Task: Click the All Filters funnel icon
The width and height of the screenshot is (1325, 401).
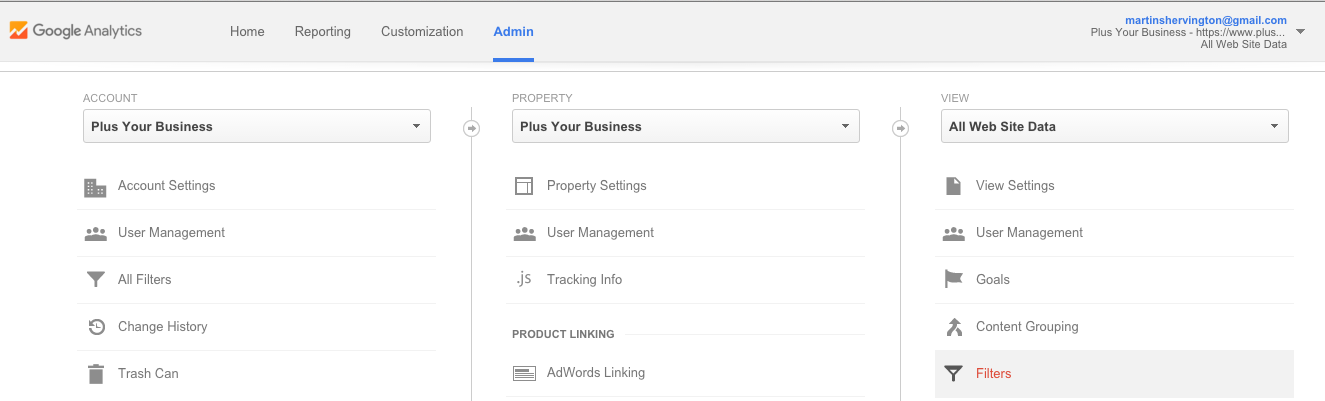Action: [95, 280]
